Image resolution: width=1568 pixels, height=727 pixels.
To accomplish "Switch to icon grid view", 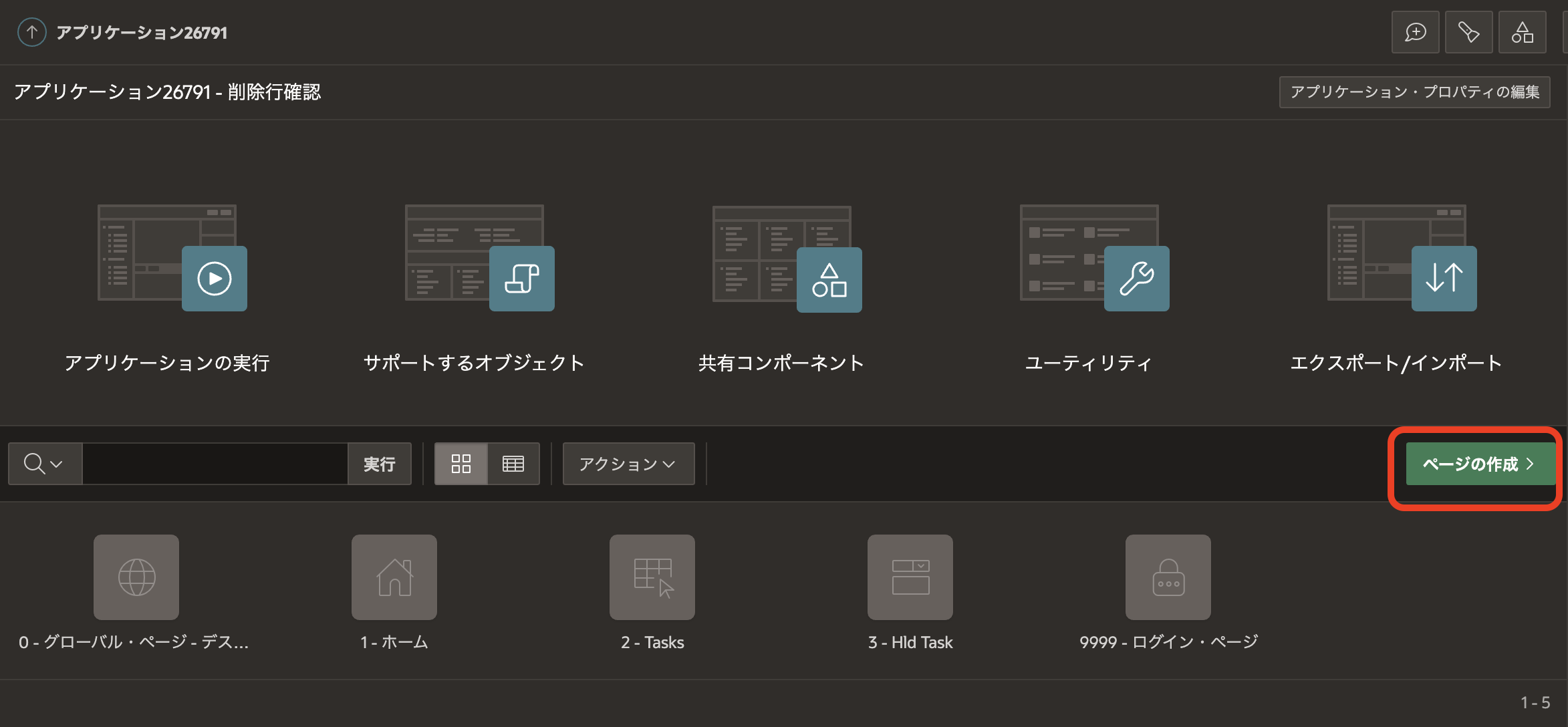I will (461, 464).
